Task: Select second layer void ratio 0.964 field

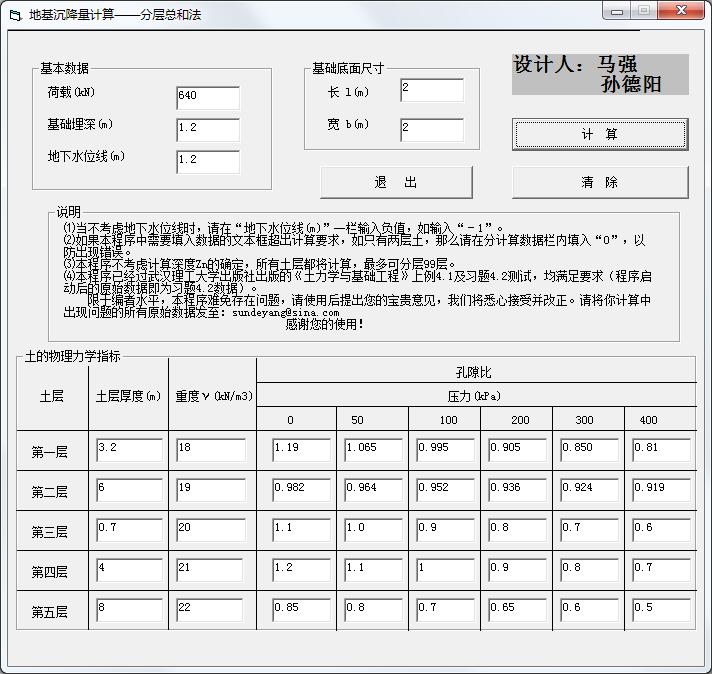Action: point(373,490)
